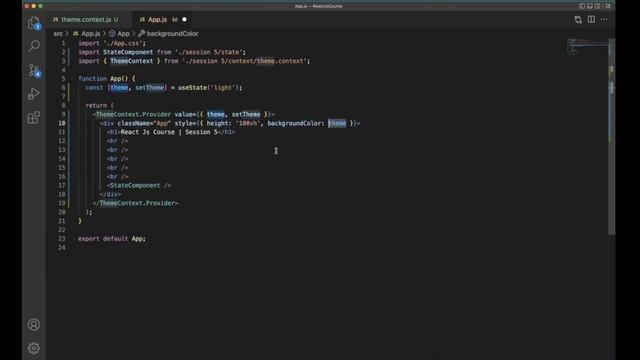
Task: Click the '100vh' height value
Action: [x=248, y=123]
